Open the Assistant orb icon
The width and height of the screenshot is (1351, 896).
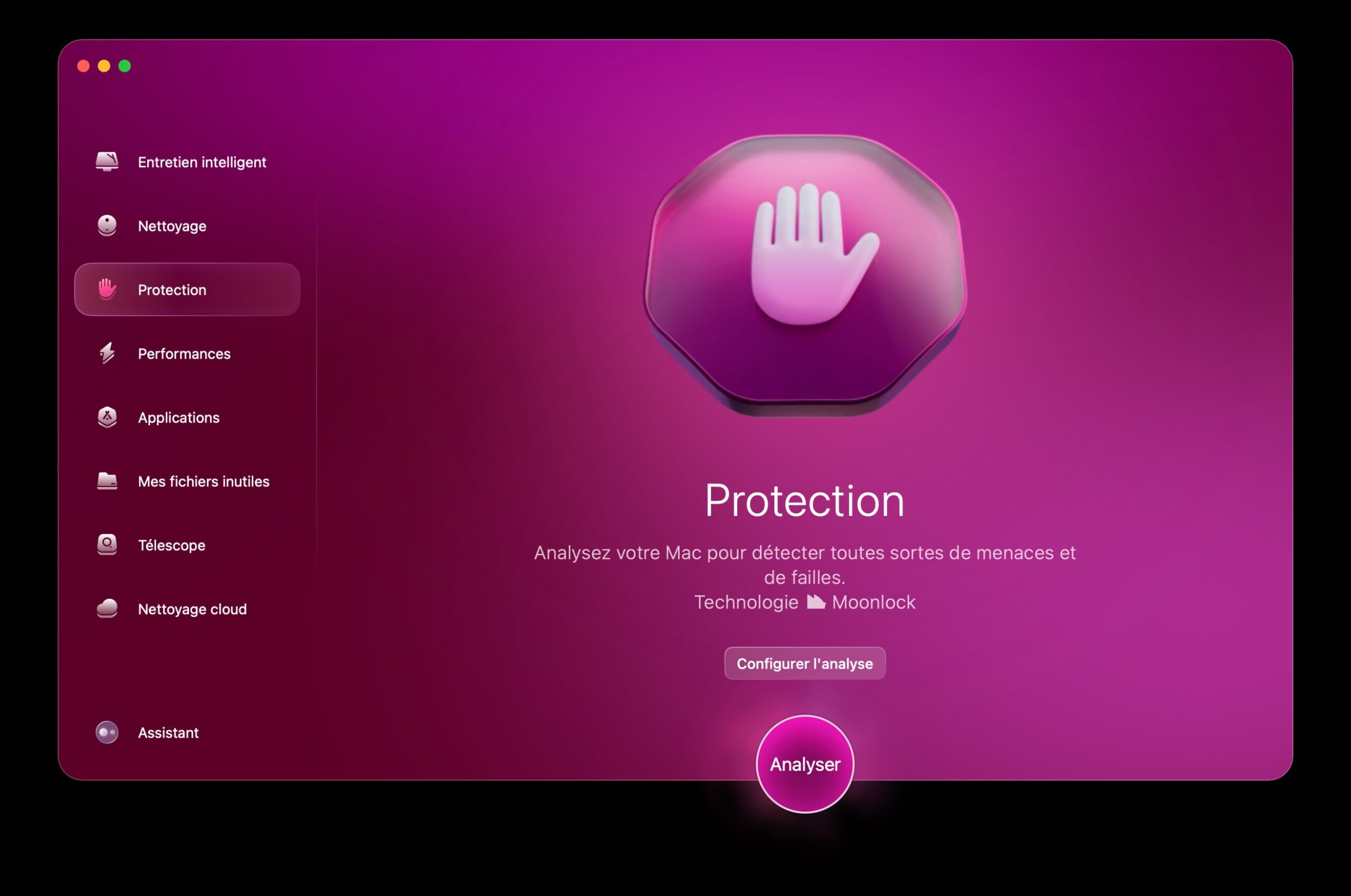click(107, 732)
